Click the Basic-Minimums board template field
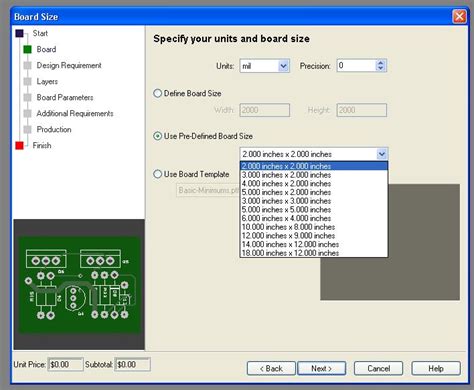 tap(208, 190)
